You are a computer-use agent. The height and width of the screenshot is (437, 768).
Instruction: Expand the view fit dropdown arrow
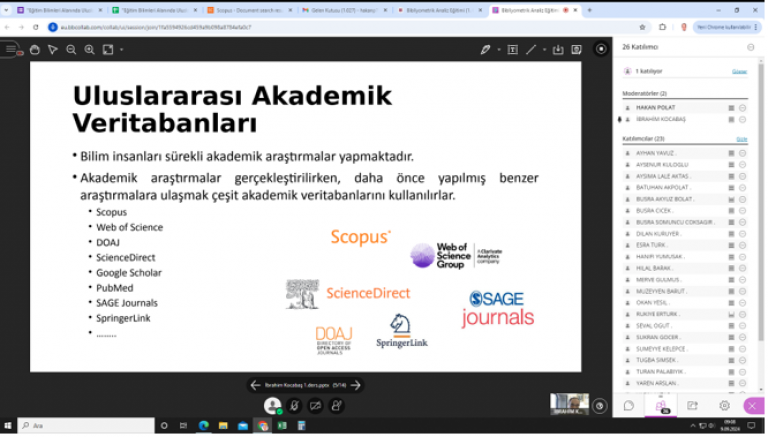click(x=121, y=49)
